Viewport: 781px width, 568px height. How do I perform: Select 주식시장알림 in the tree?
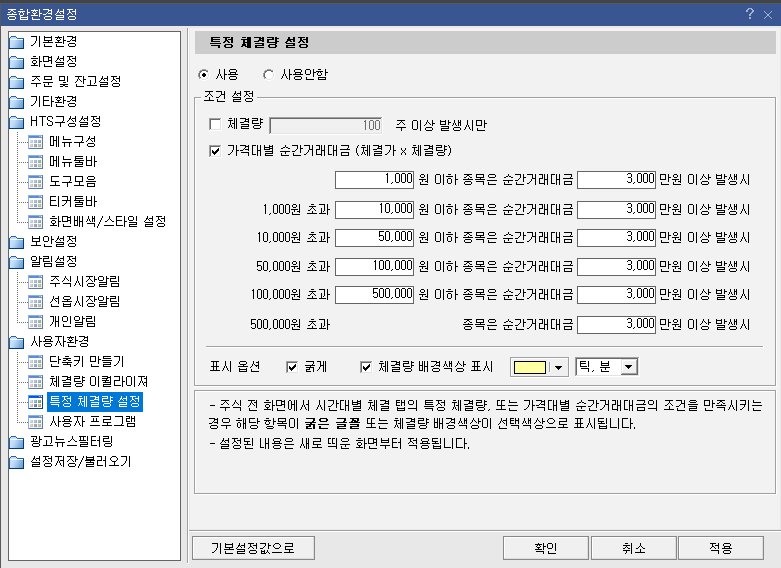point(85,282)
